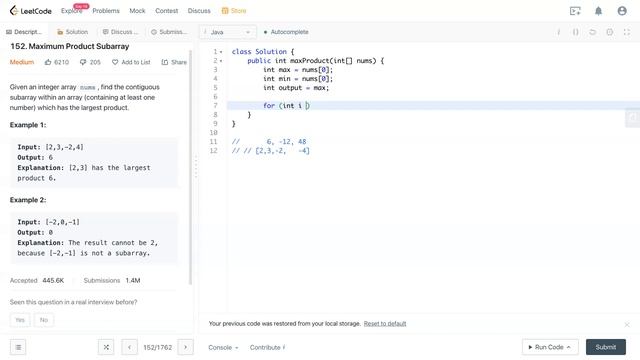Collapse the class Solution fold arrow on line 1
This screenshot has width=640, height=360.
[x=221, y=52]
